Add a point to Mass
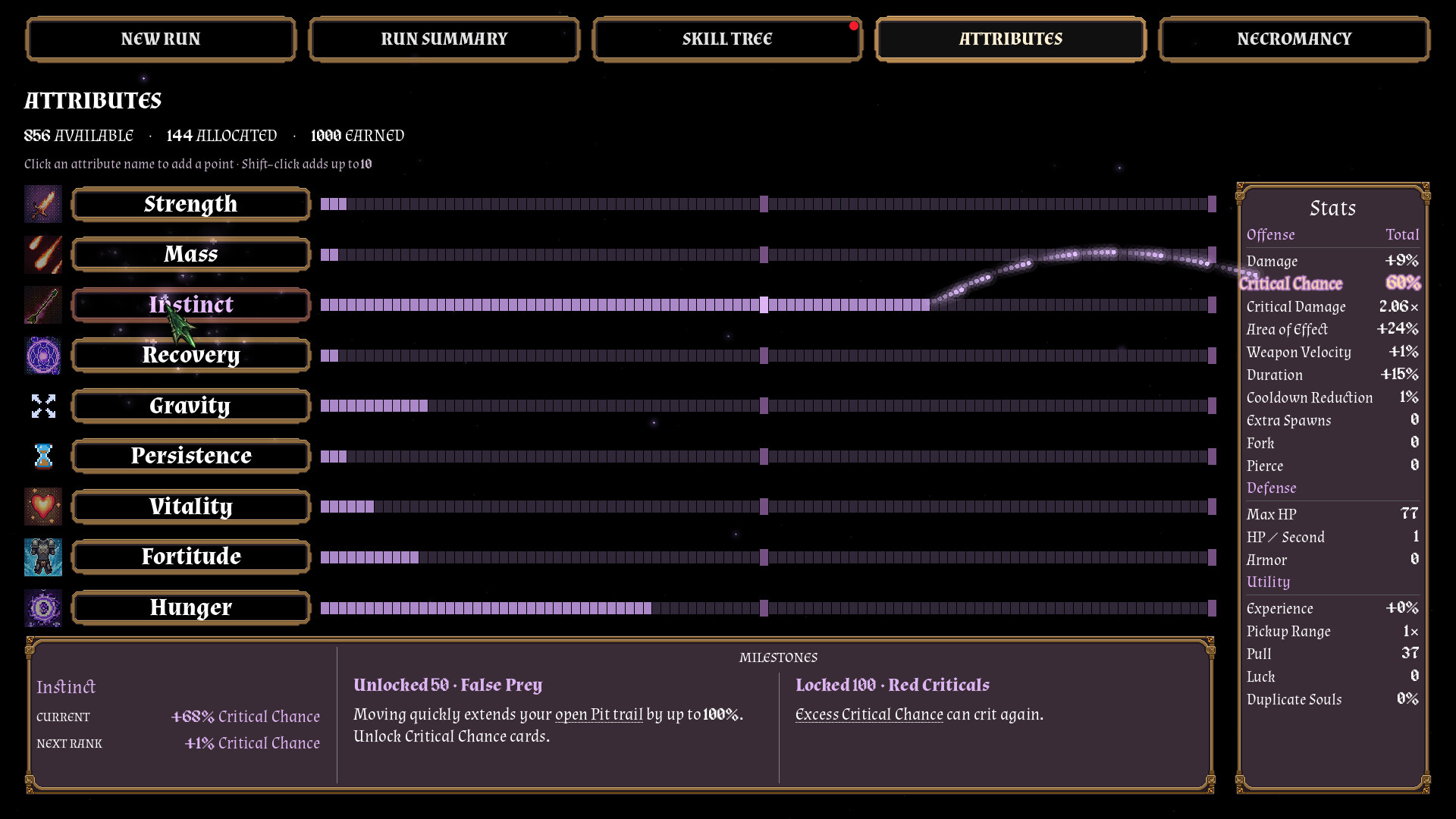 (x=191, y=254)
